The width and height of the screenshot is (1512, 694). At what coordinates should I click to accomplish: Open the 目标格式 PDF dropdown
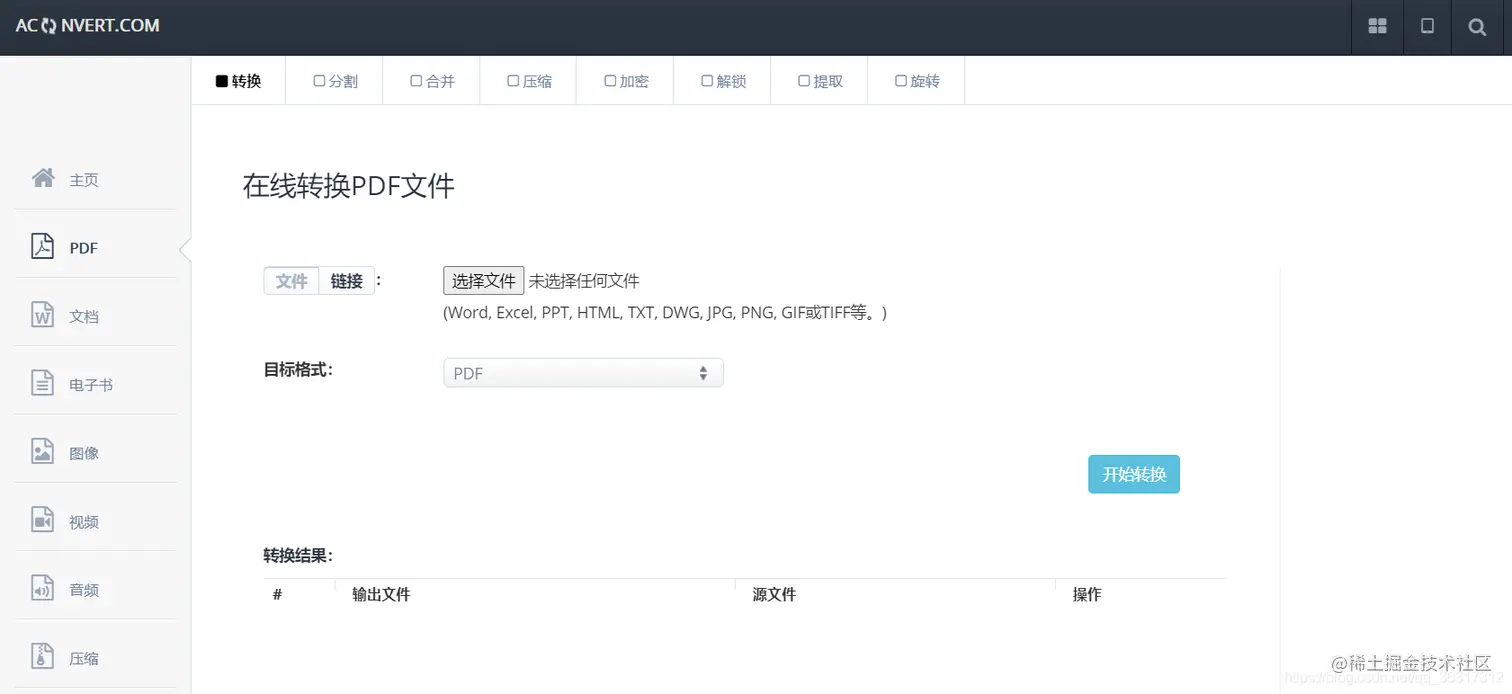tap(583, 373)
